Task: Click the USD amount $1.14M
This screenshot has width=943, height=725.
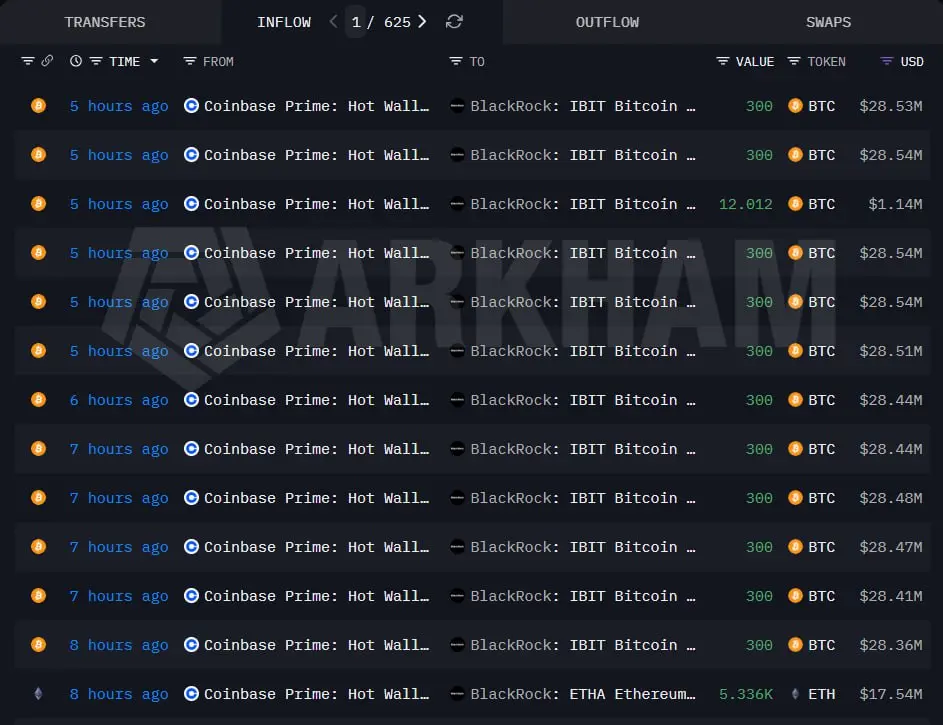Action: coord(895,204)
